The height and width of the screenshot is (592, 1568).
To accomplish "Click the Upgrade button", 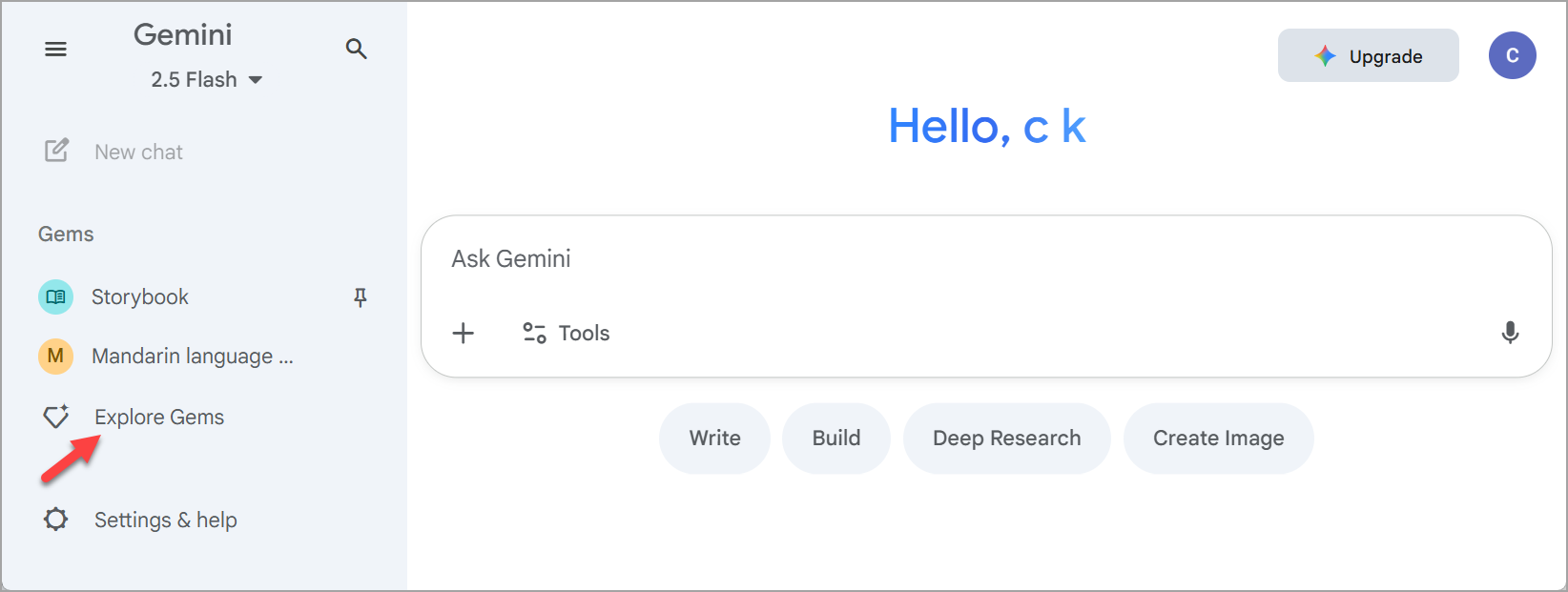I will [x=1369, y=55].
